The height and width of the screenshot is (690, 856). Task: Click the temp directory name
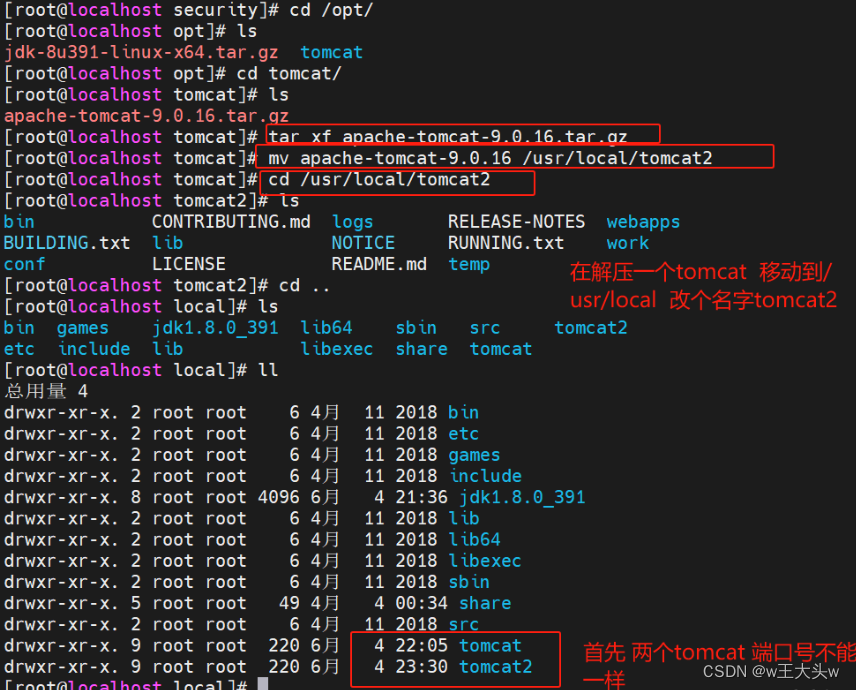[469, 265]
